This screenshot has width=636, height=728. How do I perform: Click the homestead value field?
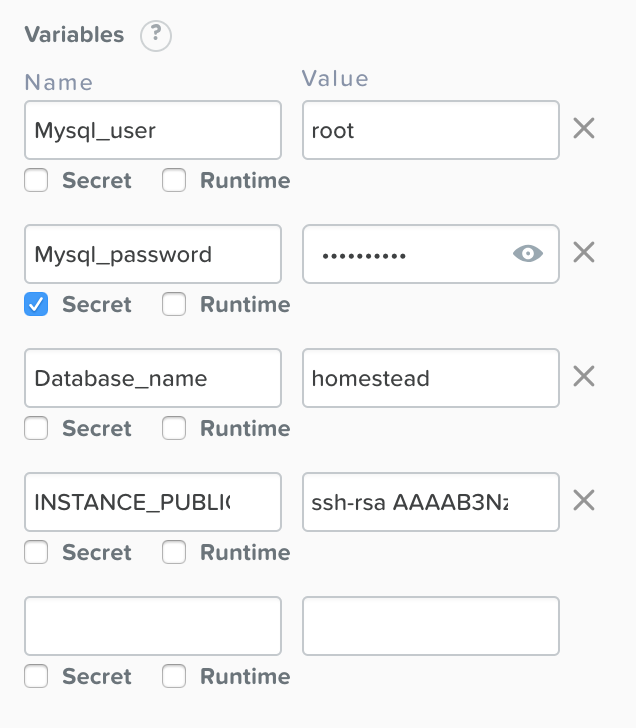pos(431,378)
